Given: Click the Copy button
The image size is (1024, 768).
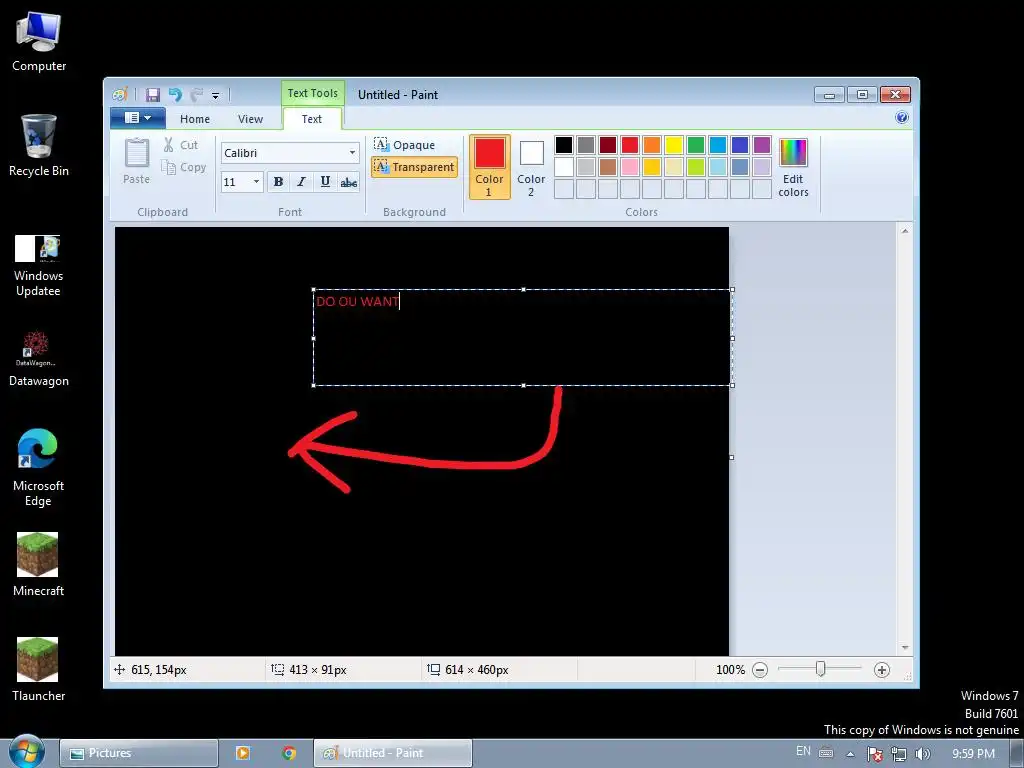Looking at the screenshot, I should 184,167.
